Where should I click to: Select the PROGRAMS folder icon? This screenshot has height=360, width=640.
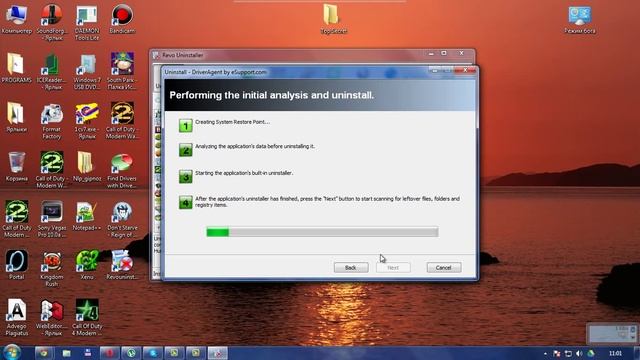click(x=16, y=69)
